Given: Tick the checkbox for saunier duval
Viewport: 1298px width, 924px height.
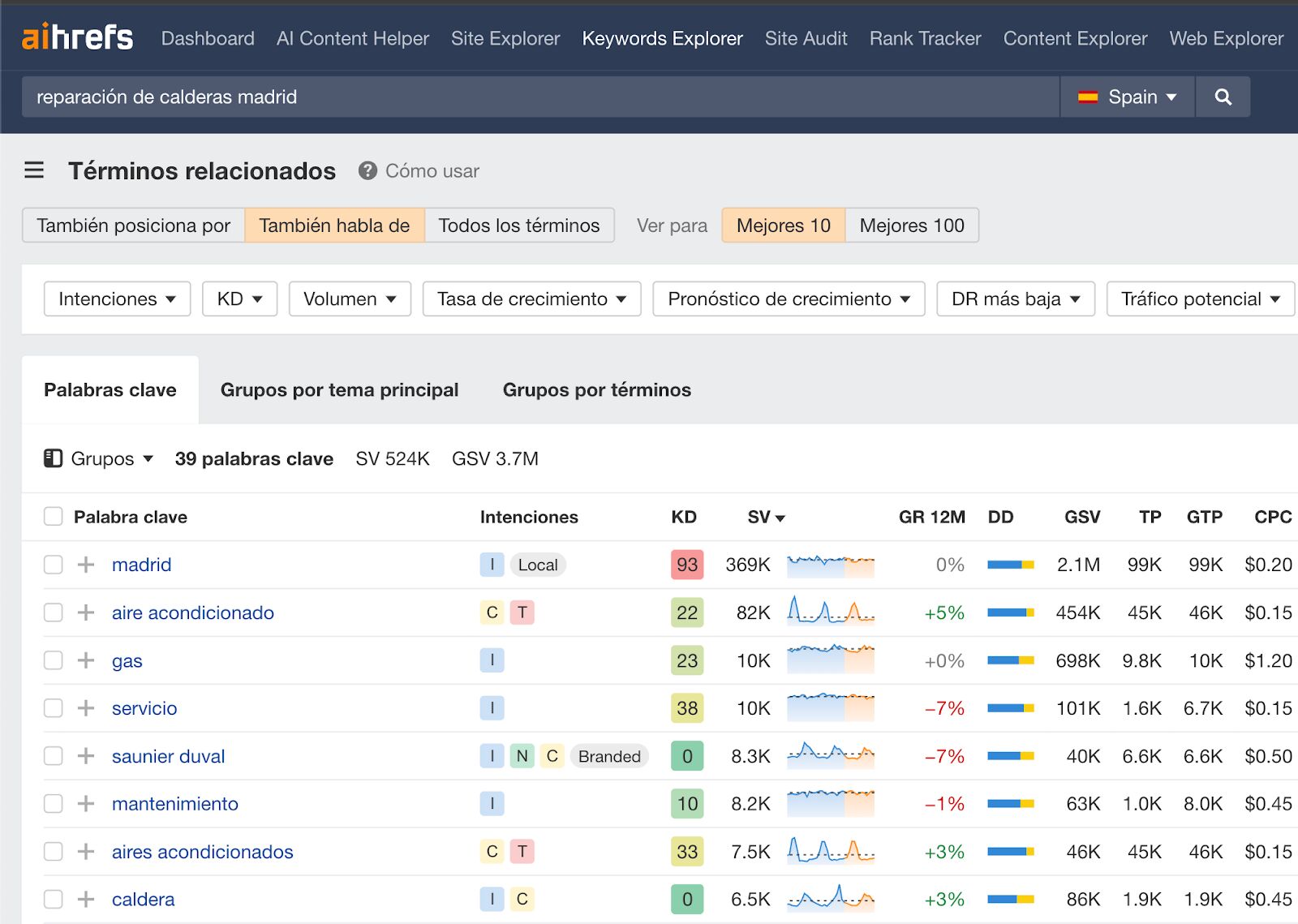Looking at the screenshot, I should tap(53, 756).
